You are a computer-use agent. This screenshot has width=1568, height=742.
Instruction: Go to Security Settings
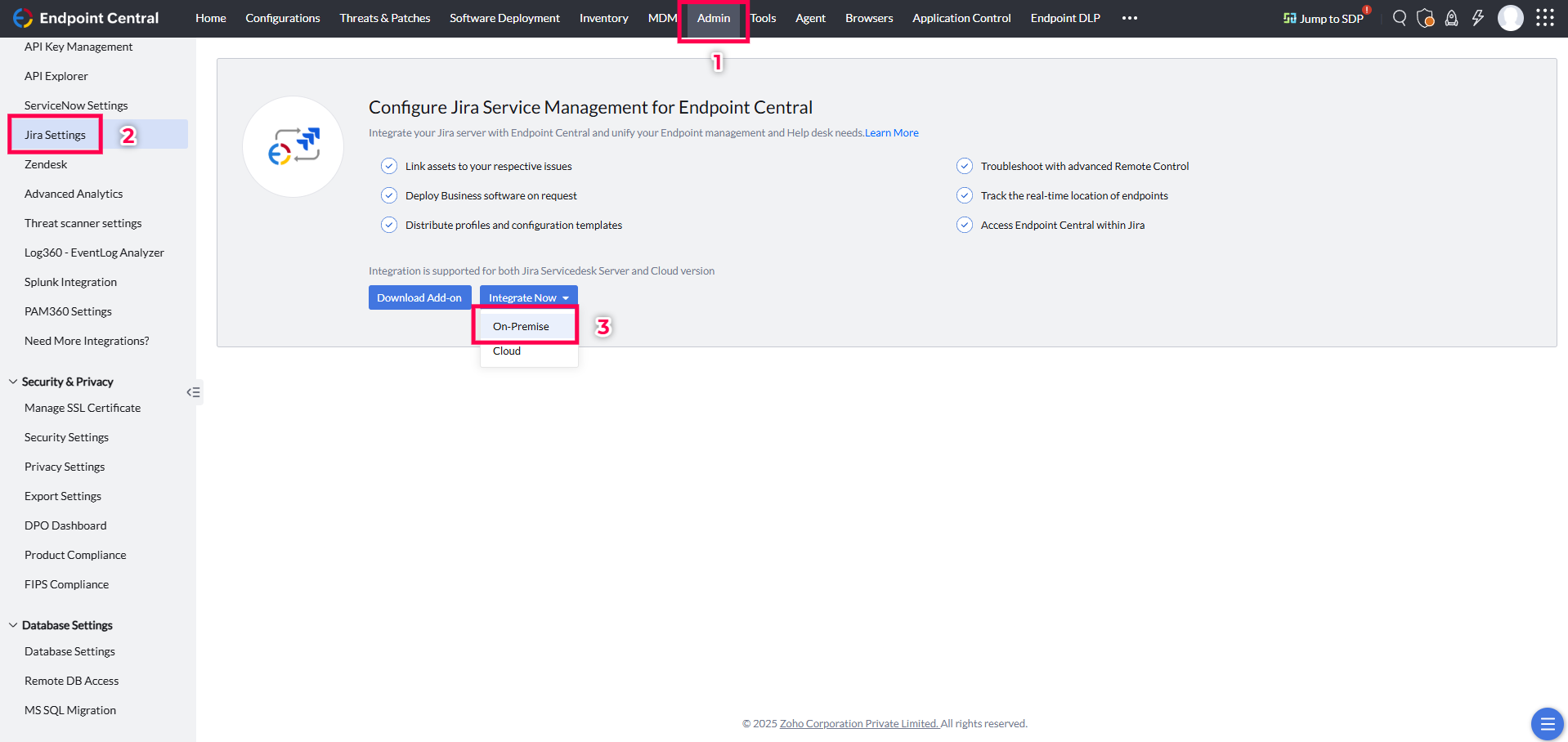[x=66, y=437]
